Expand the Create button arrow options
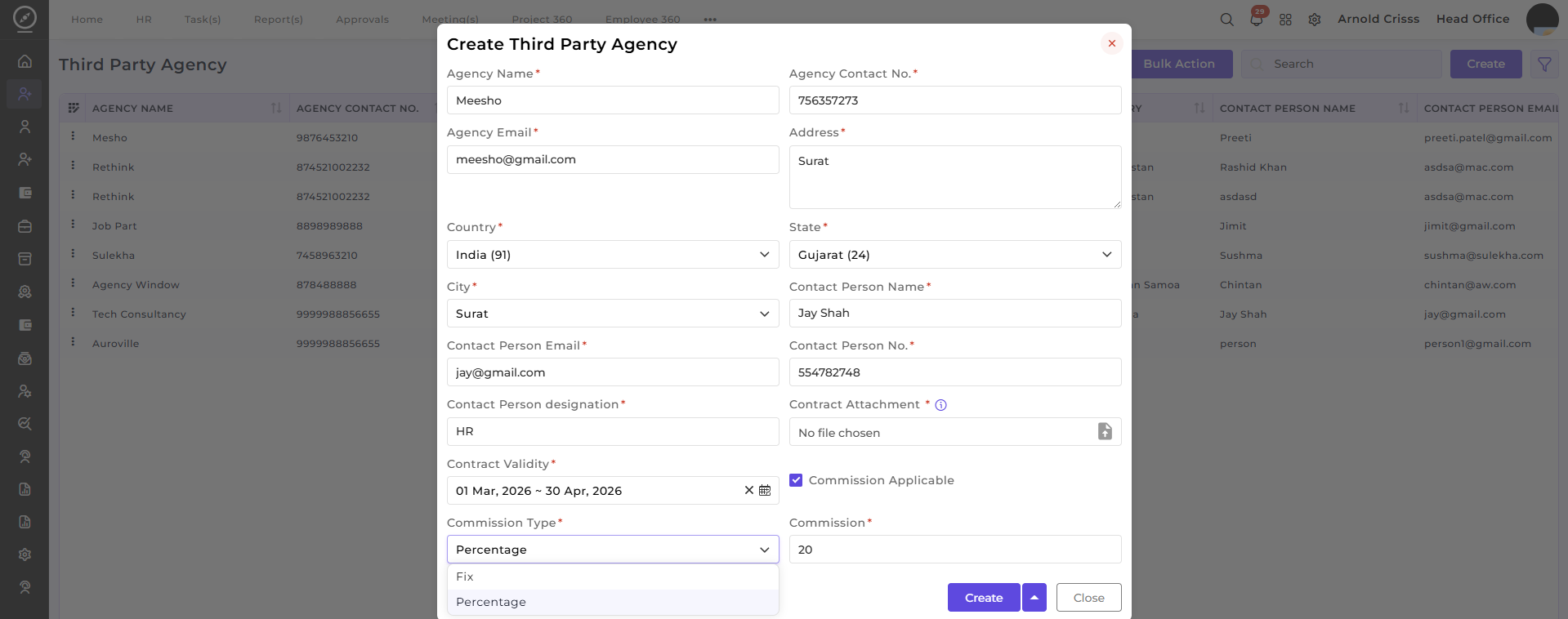1568x619 pixels. (x=1034, y=598)
